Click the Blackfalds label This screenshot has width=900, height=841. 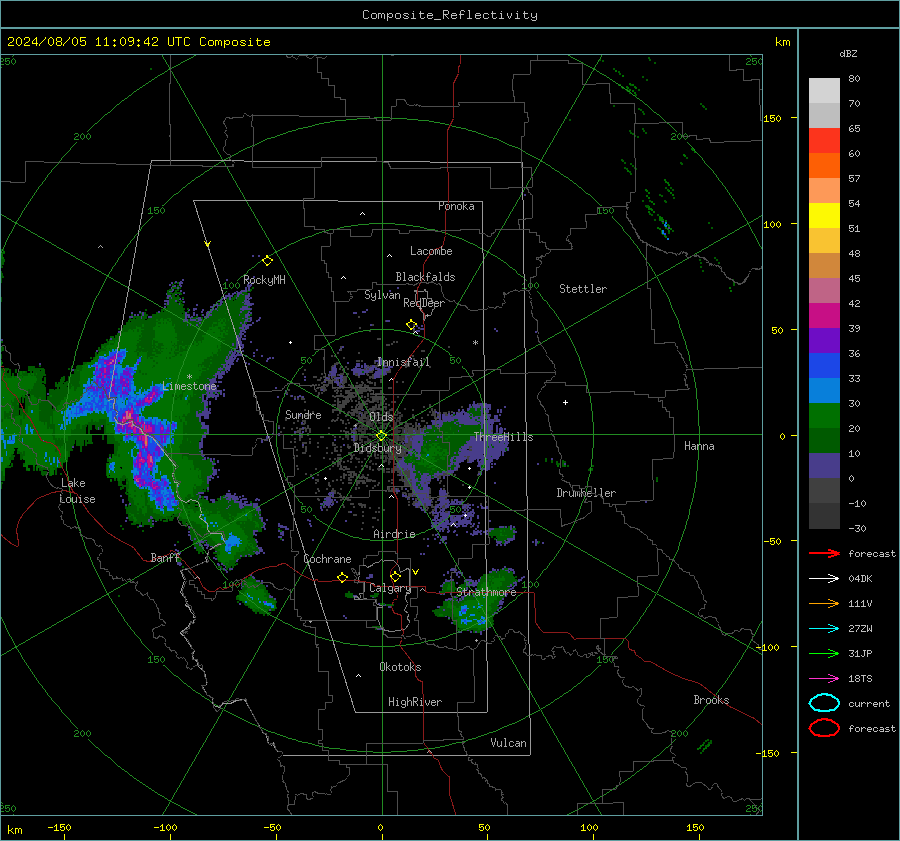point(425,277)
